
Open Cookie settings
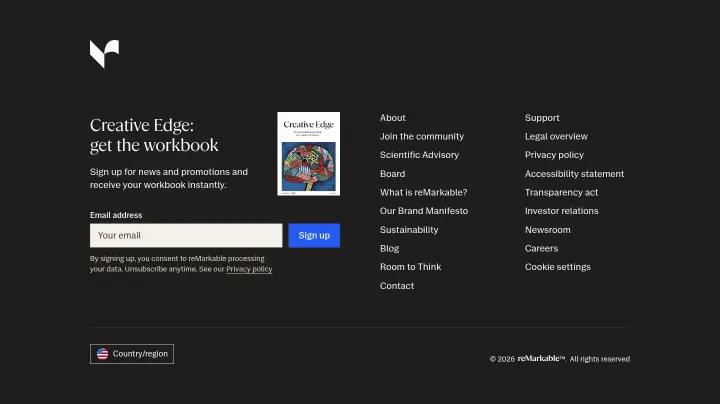point(557,267)
